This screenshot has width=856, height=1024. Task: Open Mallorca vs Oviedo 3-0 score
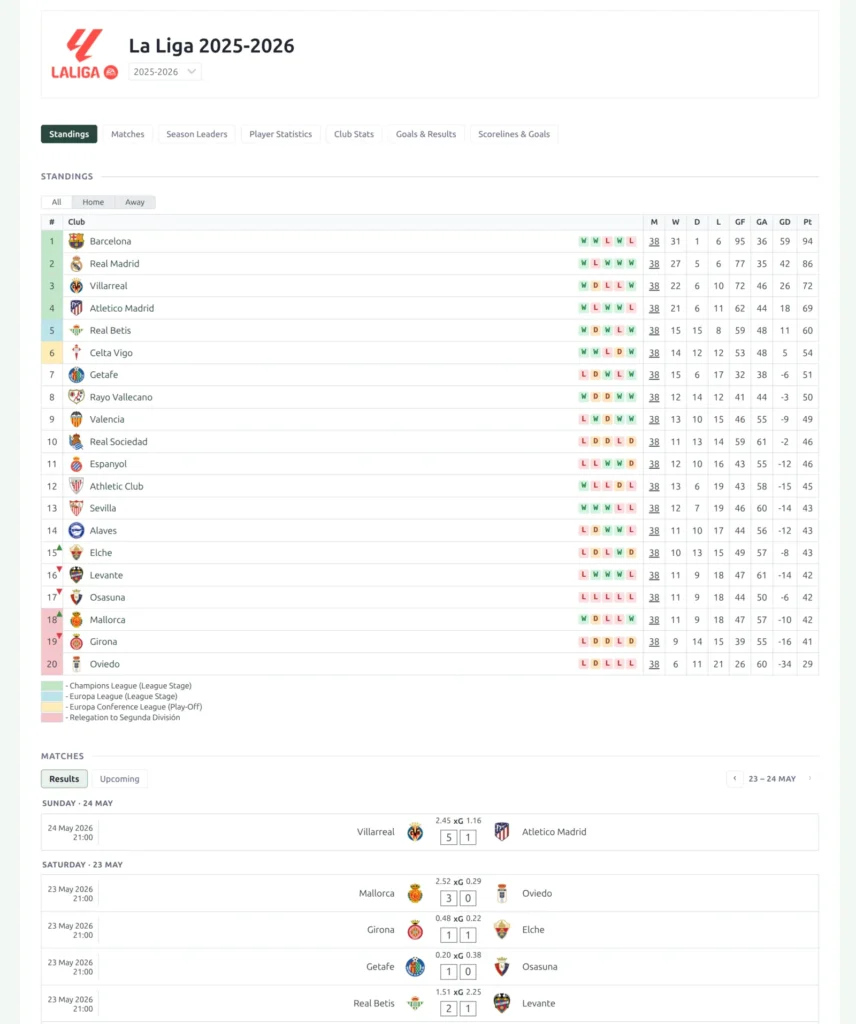pyautogui.click(x=458, y=899)
